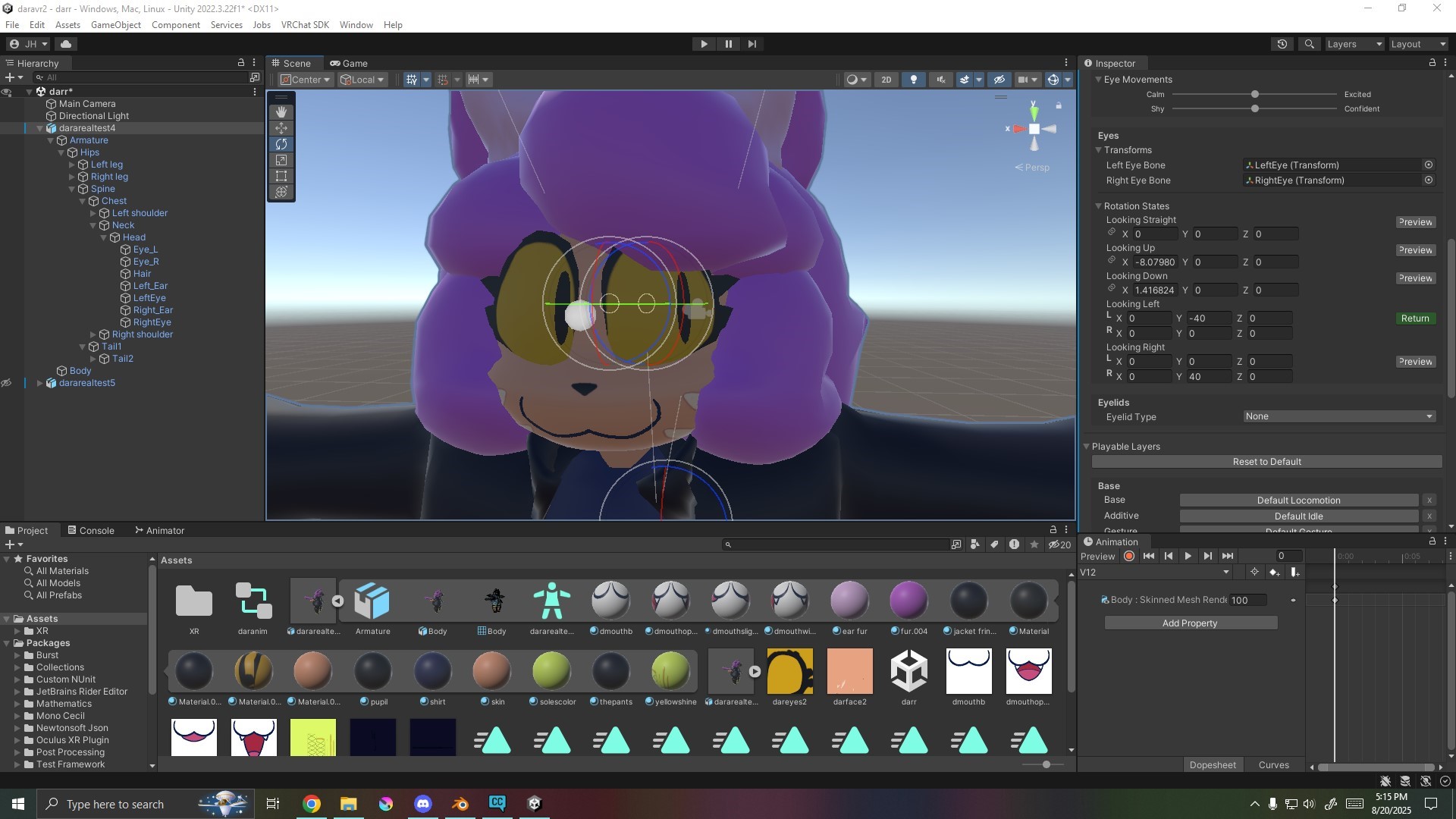Switch to the Animator tab
The width and height of the screenshot is (1456, 819).
coord(159,531)
